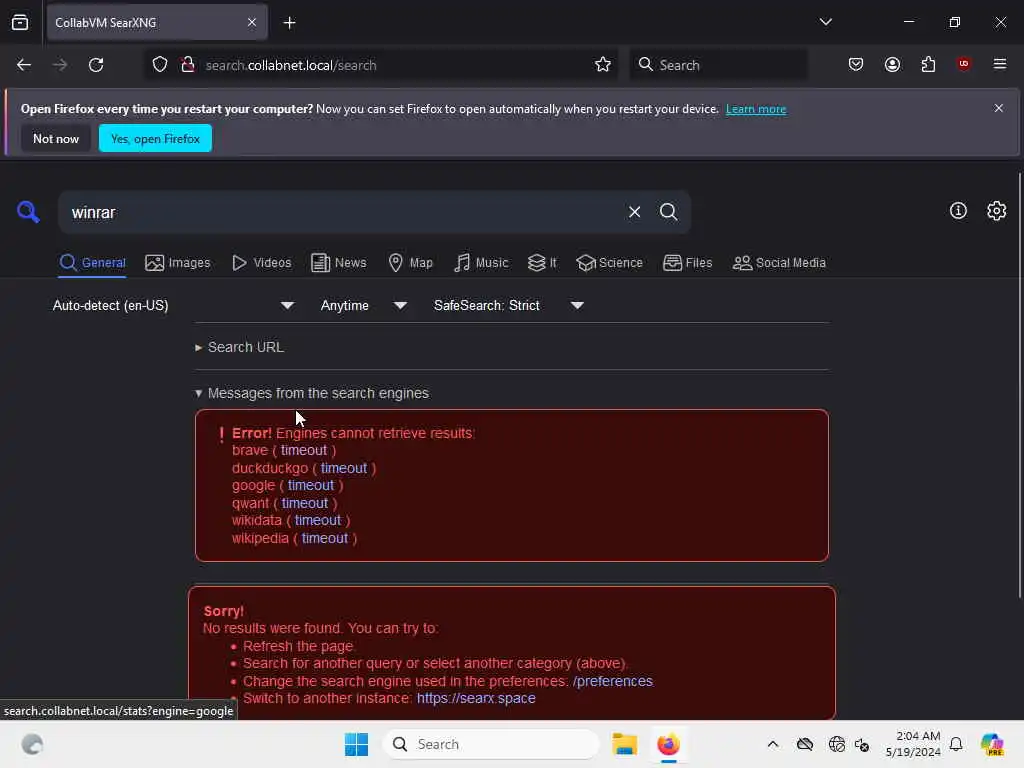Screen dimensions: 1024x768
Task: Click the Firefox toolbar Search box
Action: [x=718, y=65]
